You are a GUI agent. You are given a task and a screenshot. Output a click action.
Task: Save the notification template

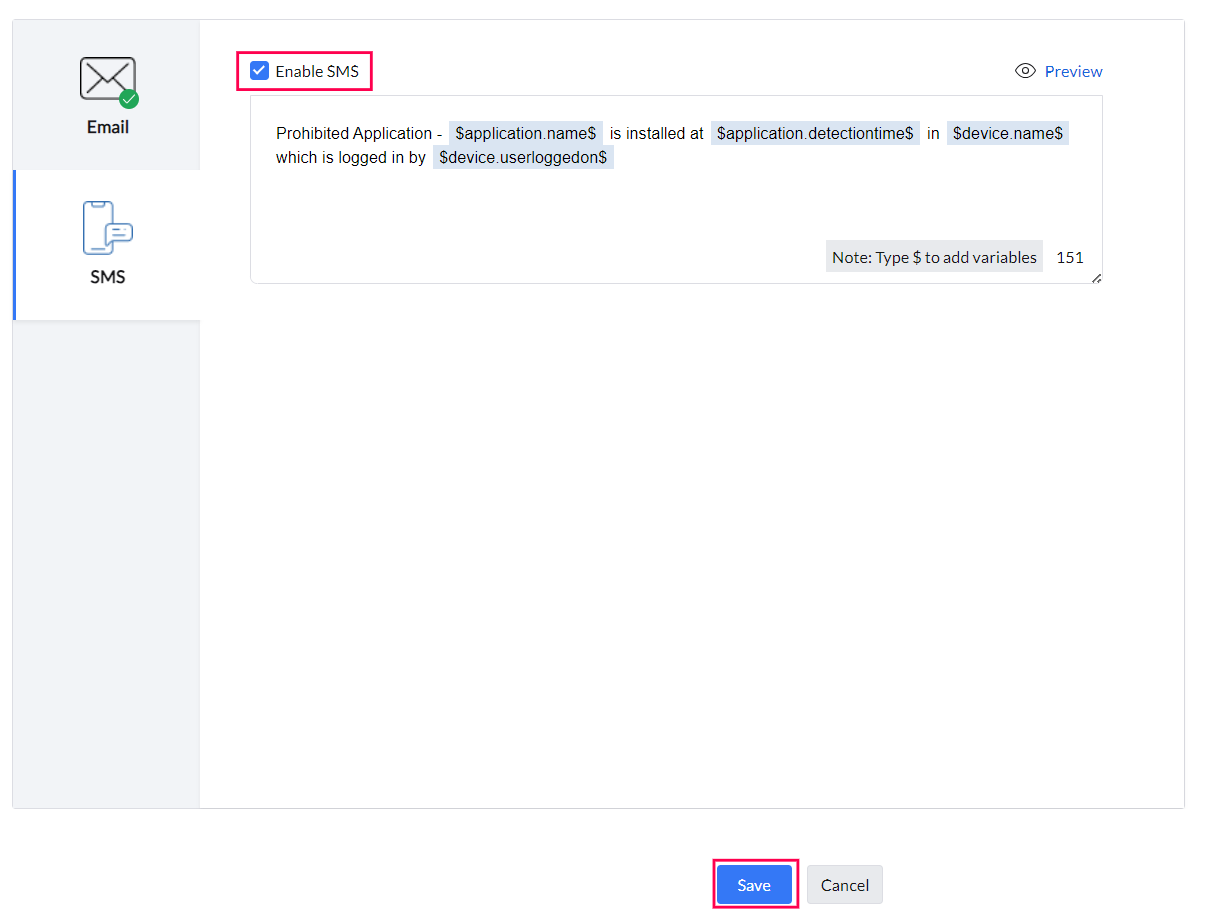point(755,884)
